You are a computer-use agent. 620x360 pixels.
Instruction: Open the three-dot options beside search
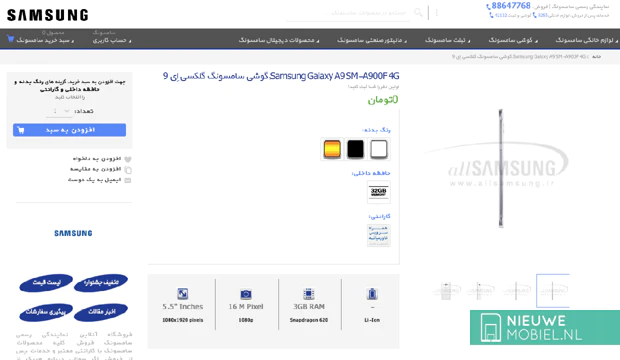(437, 13)
